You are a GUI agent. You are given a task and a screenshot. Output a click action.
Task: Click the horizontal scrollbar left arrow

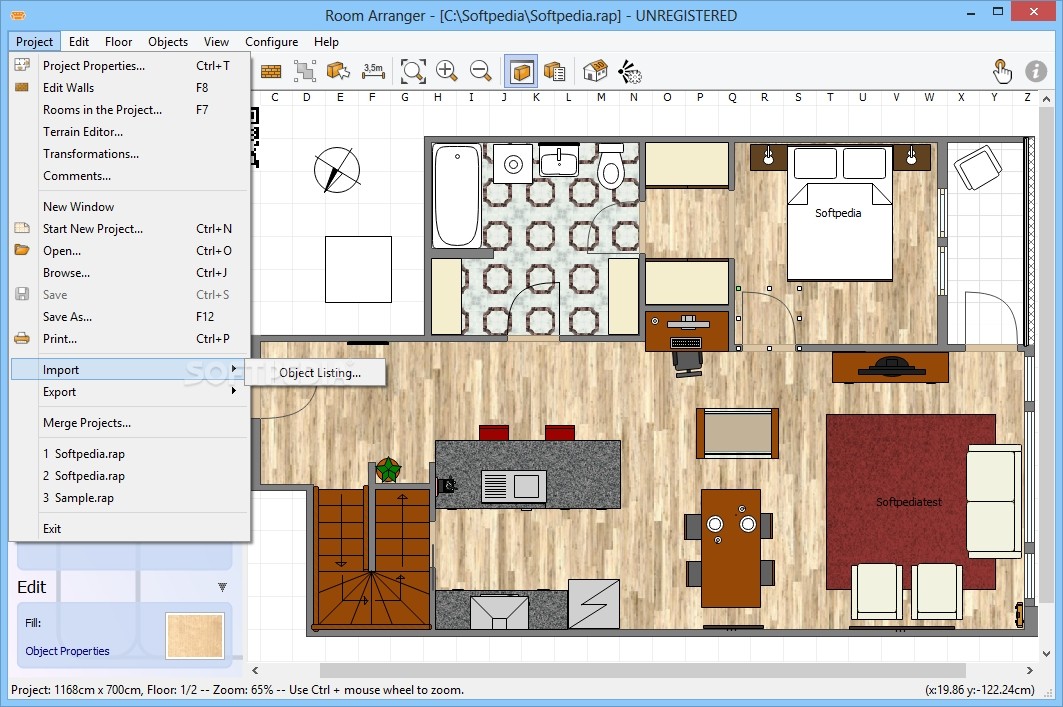[x=255, y=670]
